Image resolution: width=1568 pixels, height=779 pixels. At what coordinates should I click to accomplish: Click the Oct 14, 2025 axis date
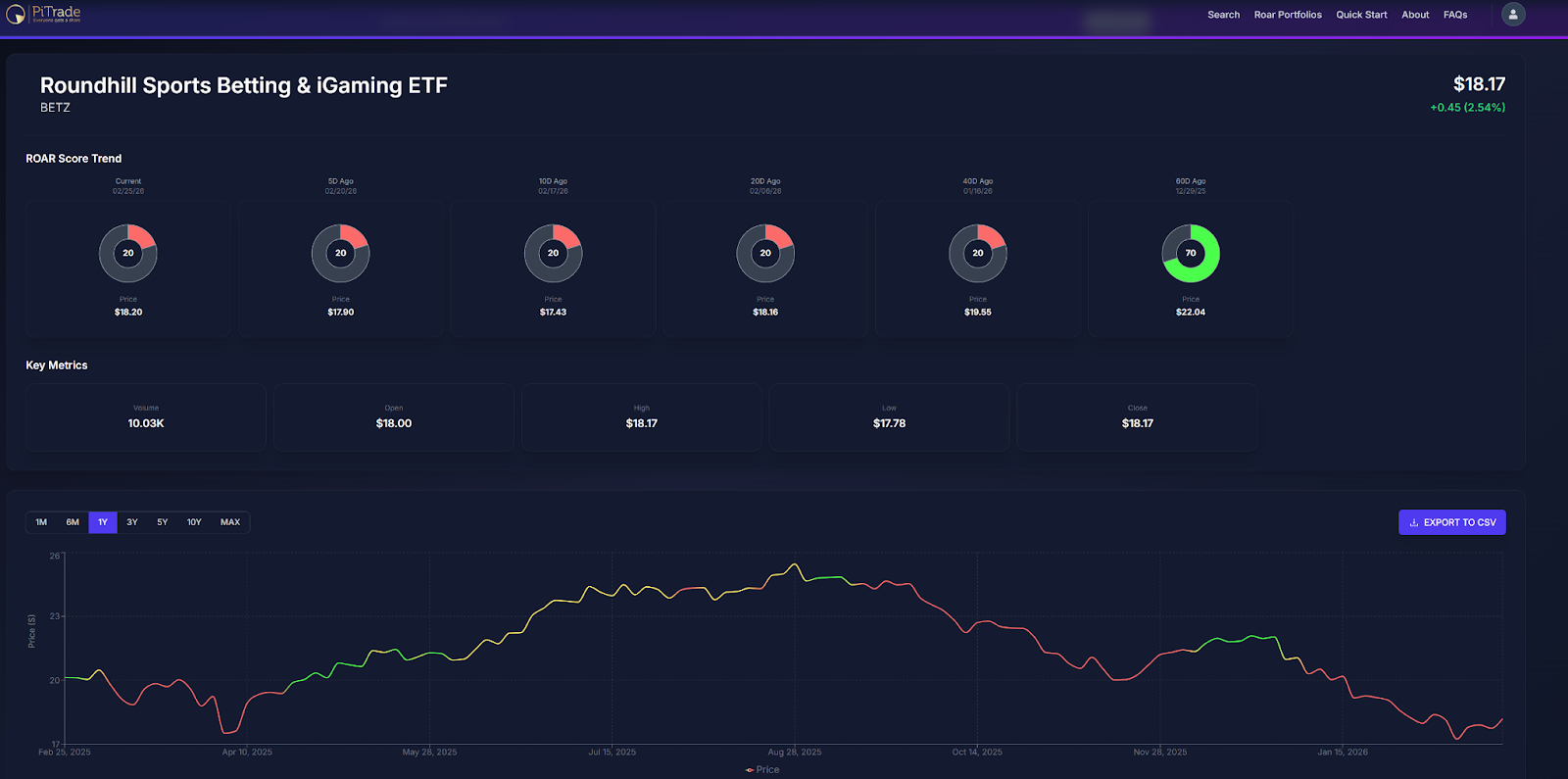977,753
